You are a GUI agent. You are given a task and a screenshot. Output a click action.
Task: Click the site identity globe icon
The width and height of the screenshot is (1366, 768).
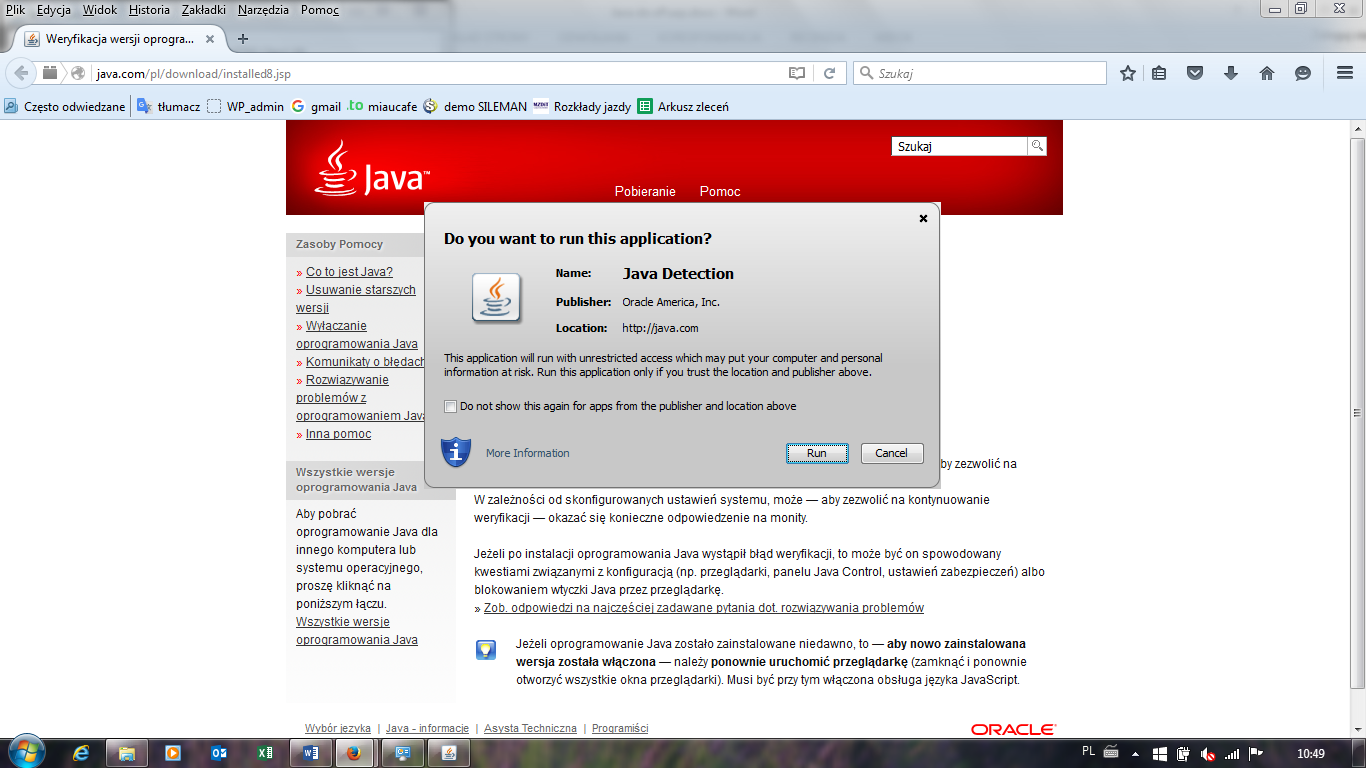point(78,73)
